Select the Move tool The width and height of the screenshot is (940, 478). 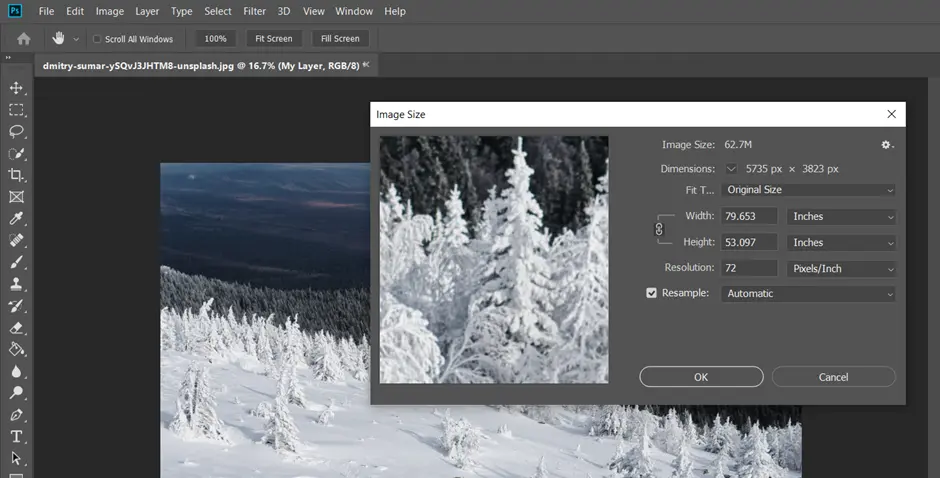coord(16,88)
